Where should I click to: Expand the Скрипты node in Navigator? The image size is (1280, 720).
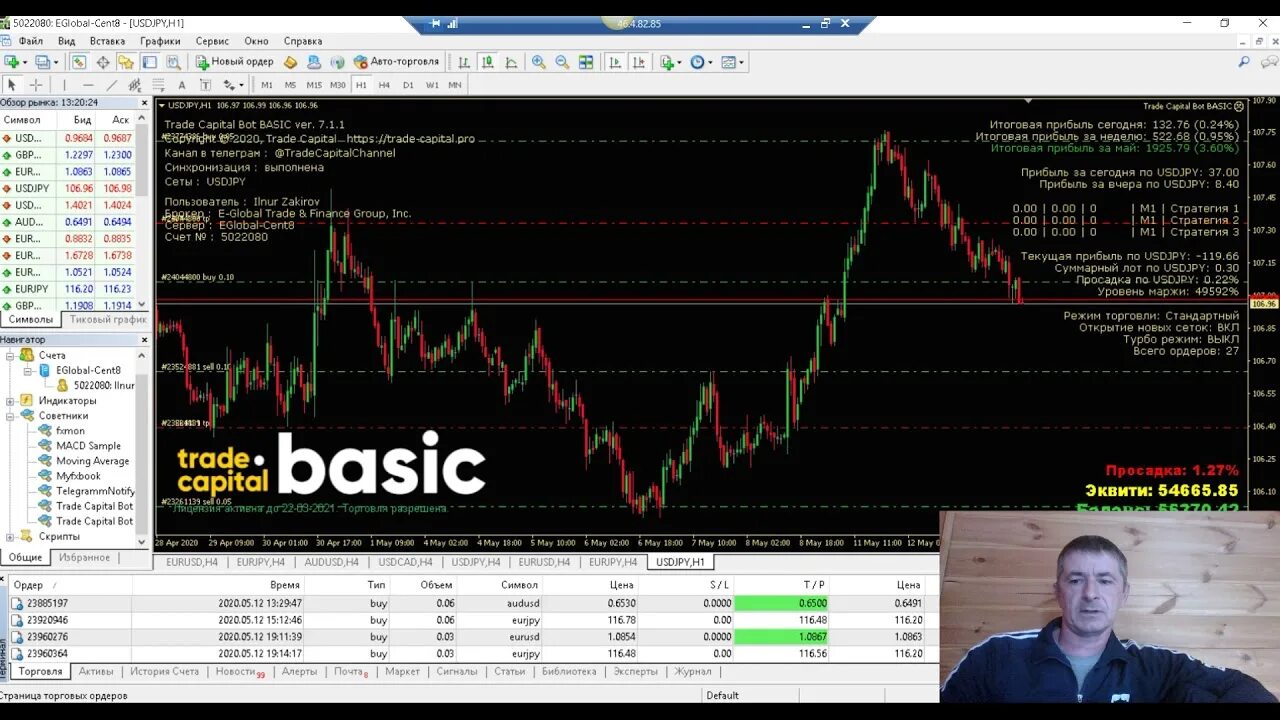(11, 536)
